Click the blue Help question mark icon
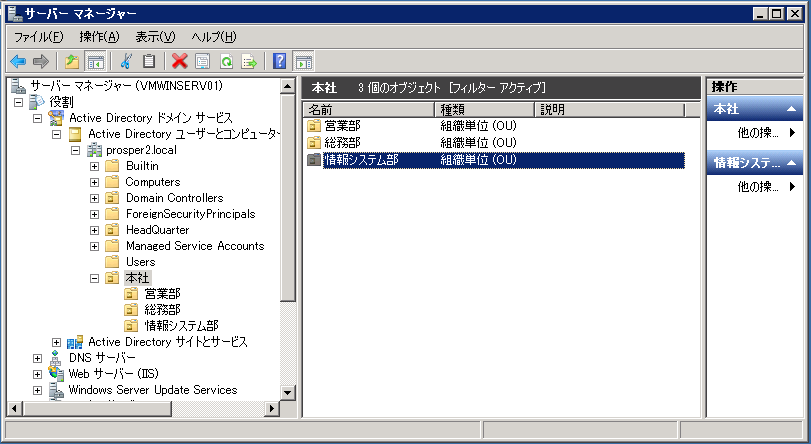This screenshot has height=444, width=811. 280,61
